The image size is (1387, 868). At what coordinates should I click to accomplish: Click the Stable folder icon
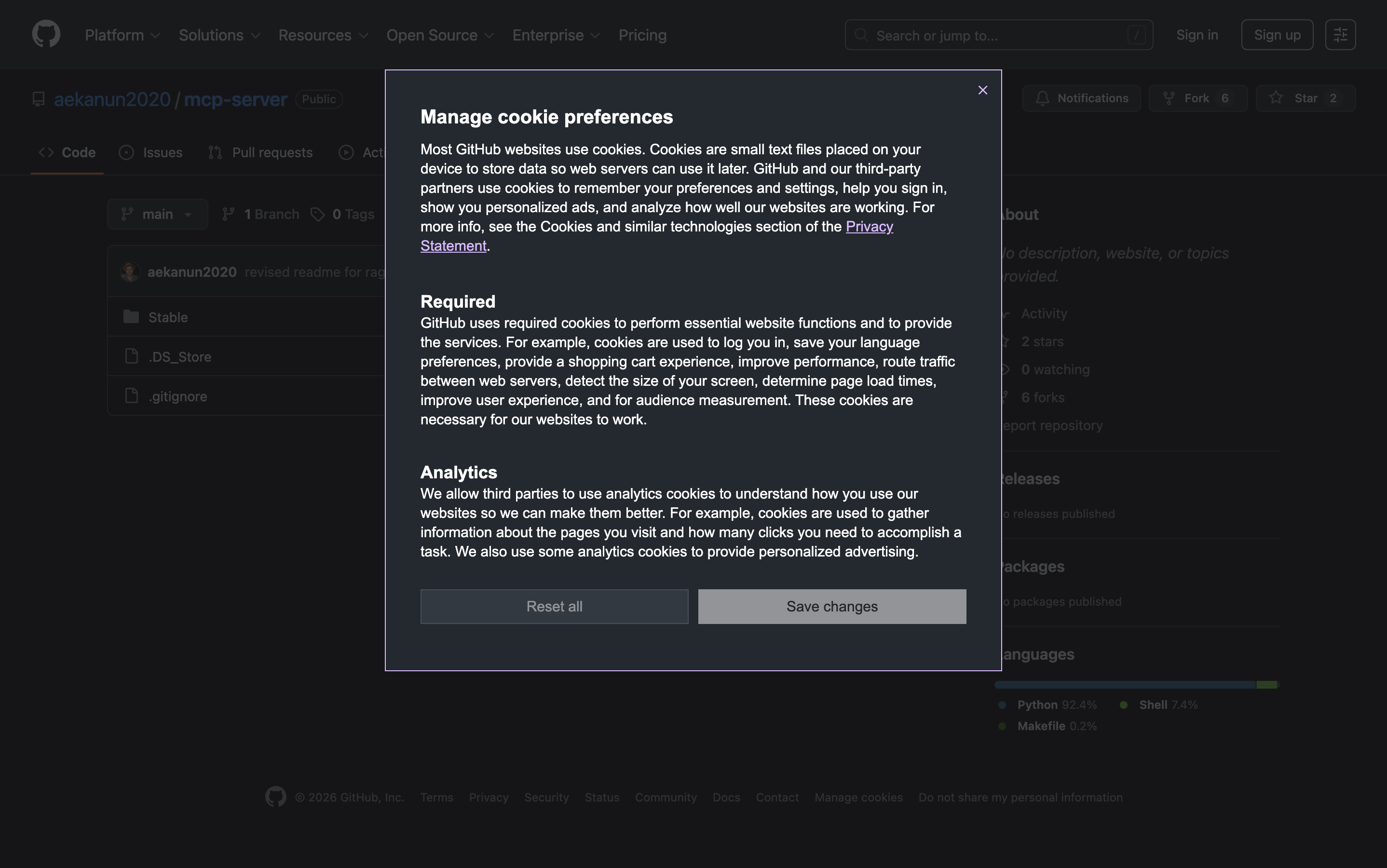point(132,317)
